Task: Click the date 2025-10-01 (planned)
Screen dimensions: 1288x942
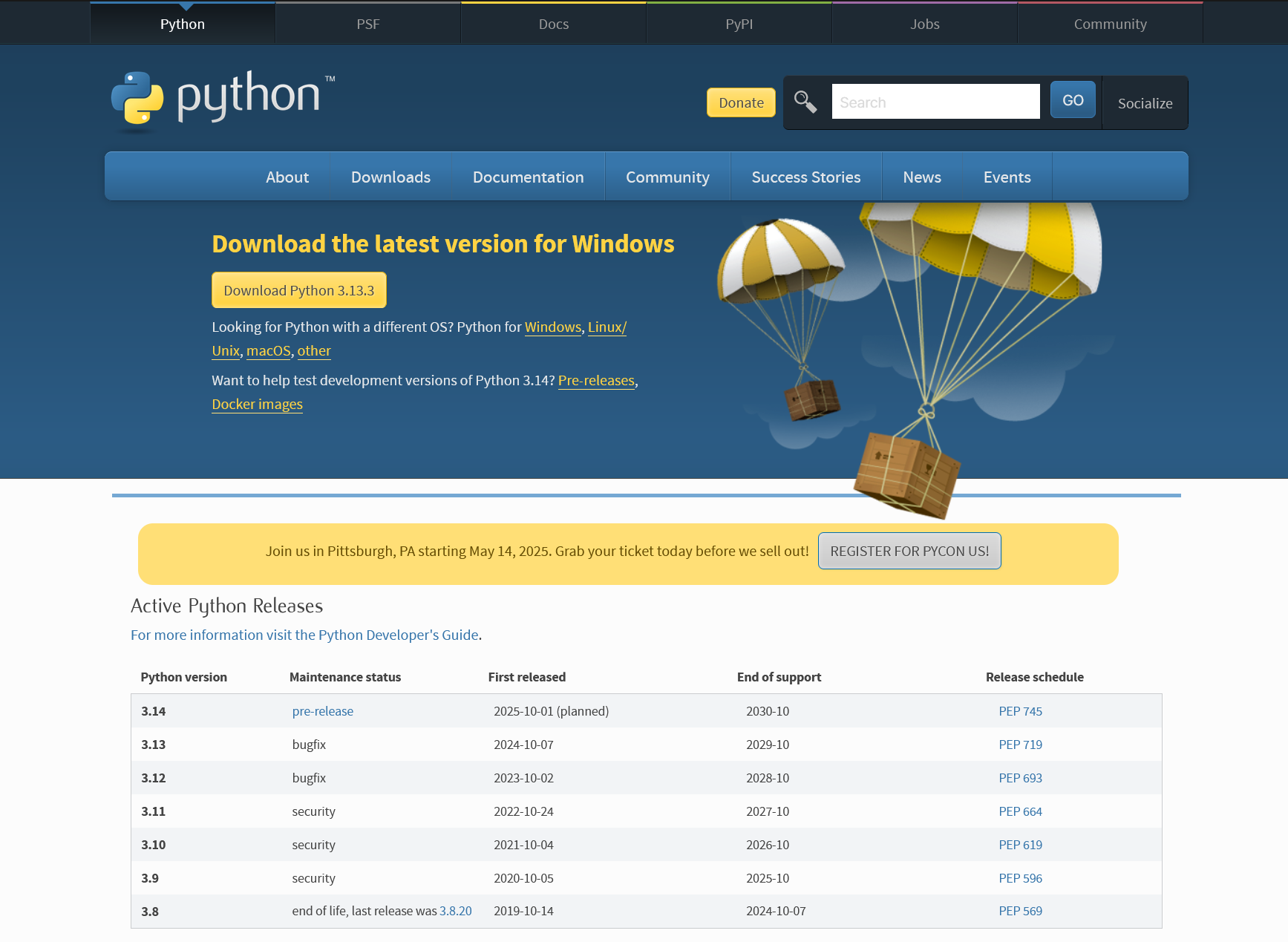Action: [x=551, y=711]
